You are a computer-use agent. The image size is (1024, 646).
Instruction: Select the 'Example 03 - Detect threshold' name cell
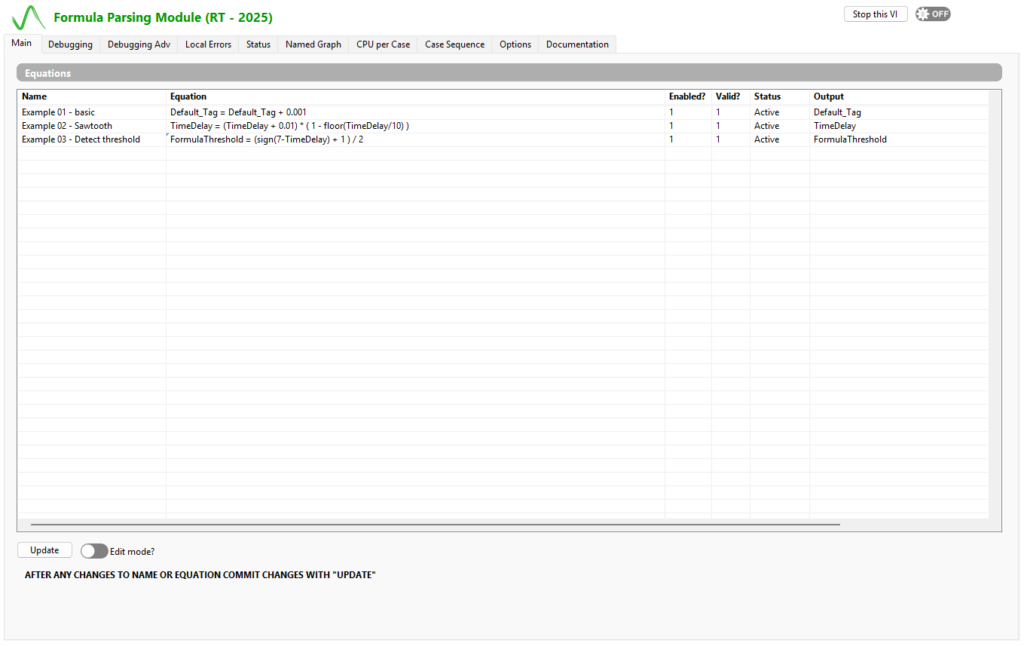(91, 140)
